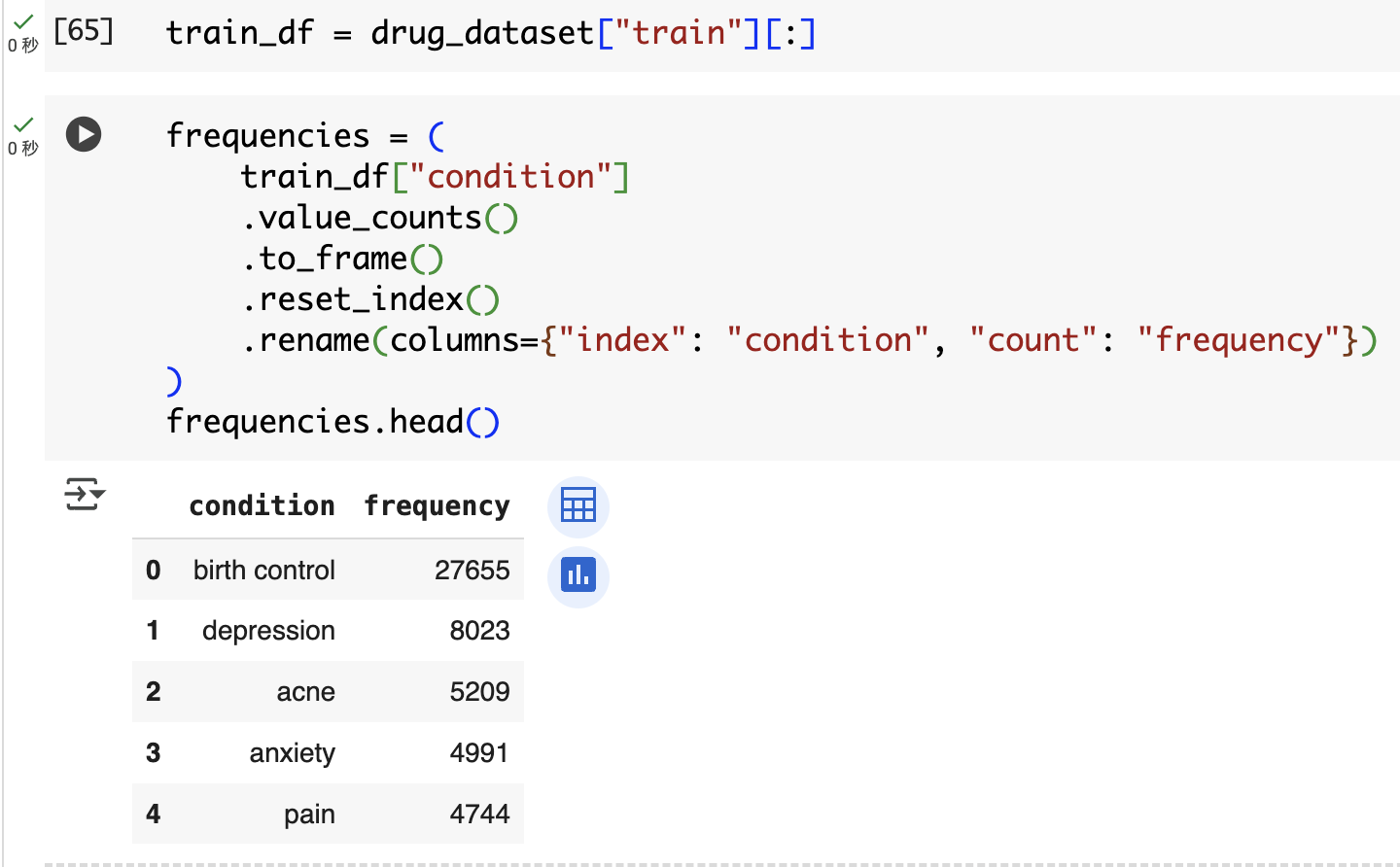Click row index 0 in output table
Viewport: 1400px width, 867px height.
153,570
